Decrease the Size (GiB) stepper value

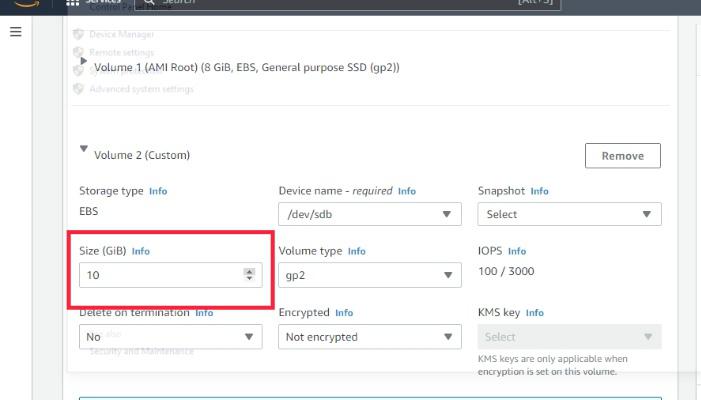click(x=249, y=278)
